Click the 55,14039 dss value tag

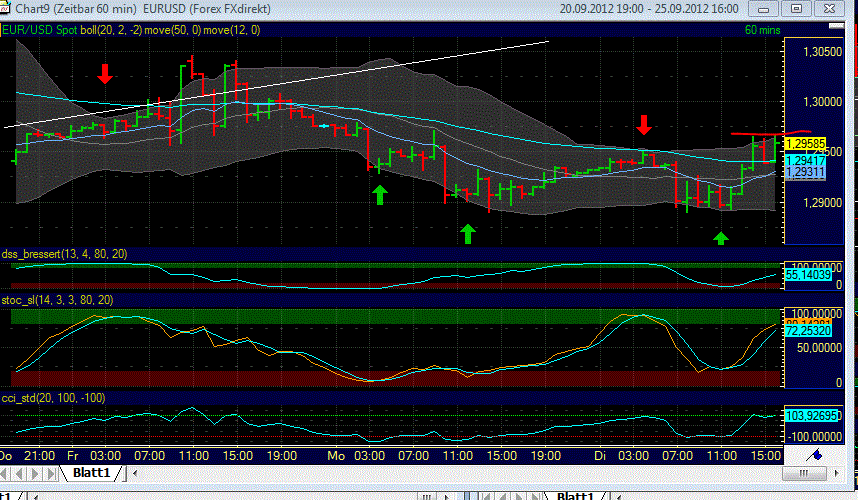[808, 275]
